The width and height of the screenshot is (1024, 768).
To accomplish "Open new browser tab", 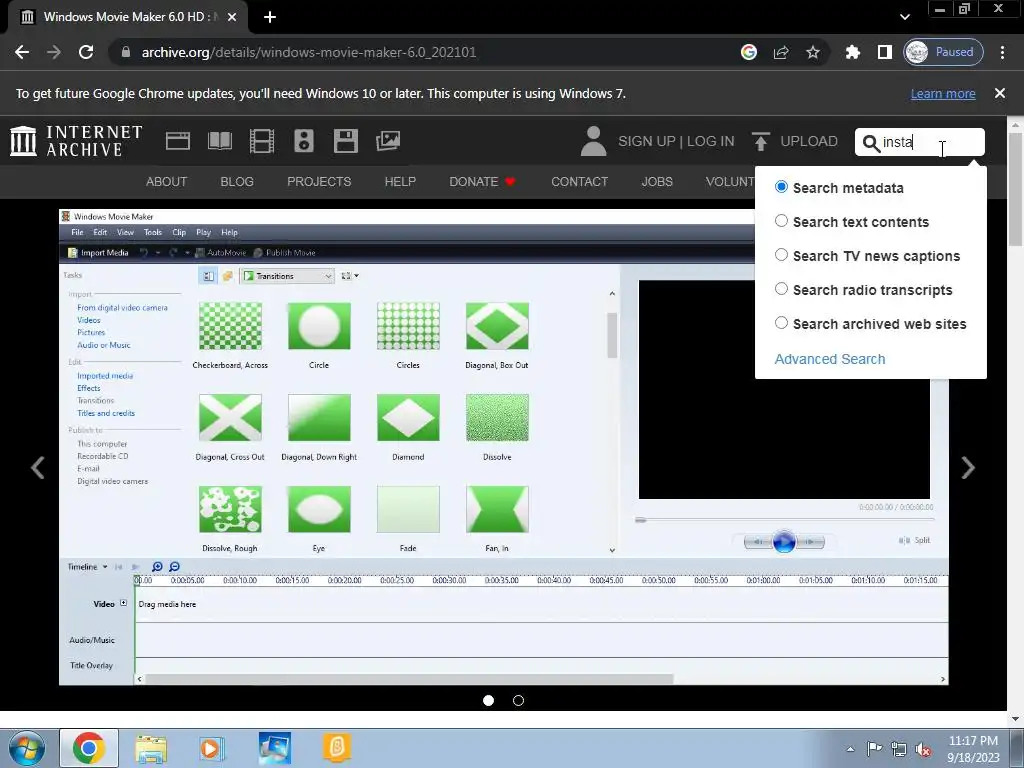I will click(270, 17).
